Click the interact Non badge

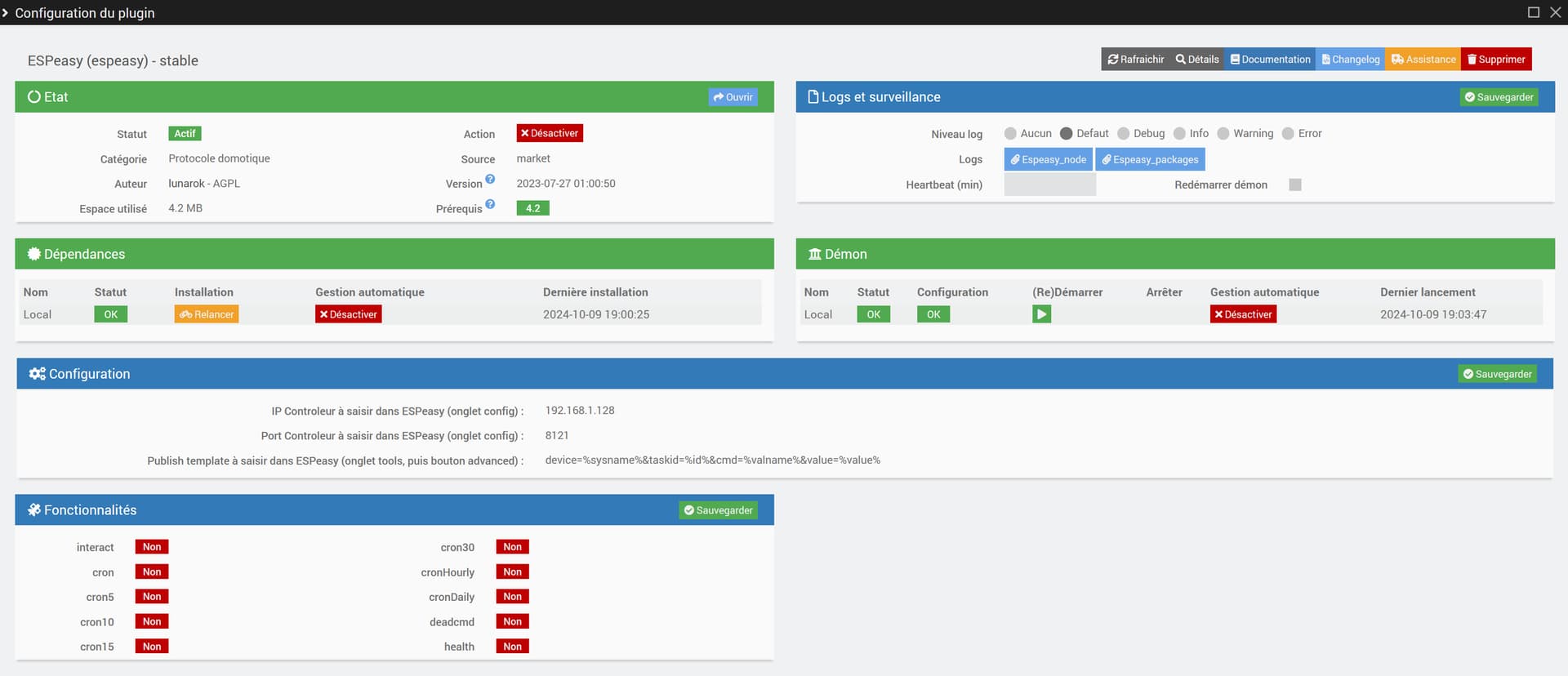pos(152,547)
